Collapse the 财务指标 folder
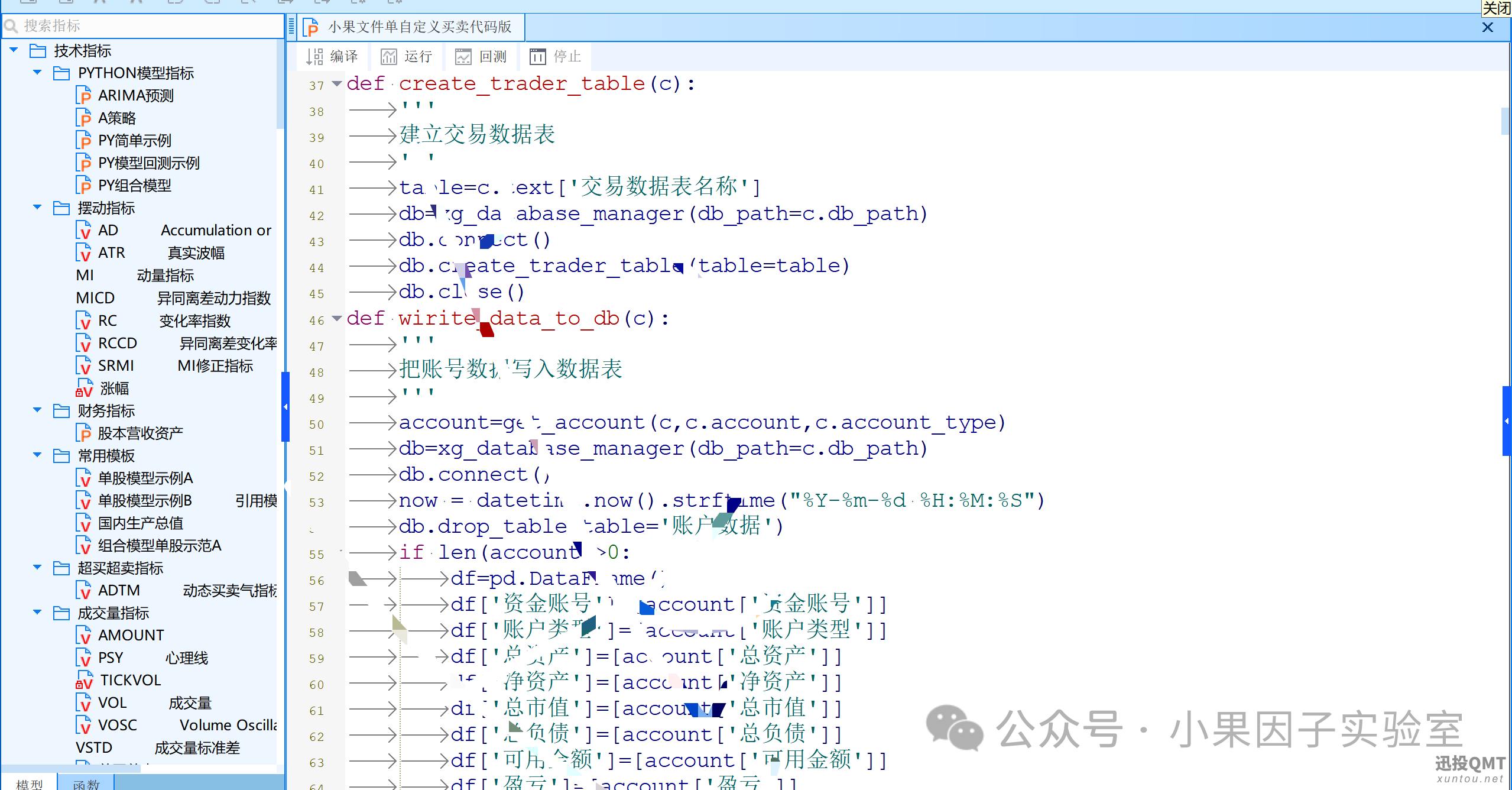 coord(37,410)
